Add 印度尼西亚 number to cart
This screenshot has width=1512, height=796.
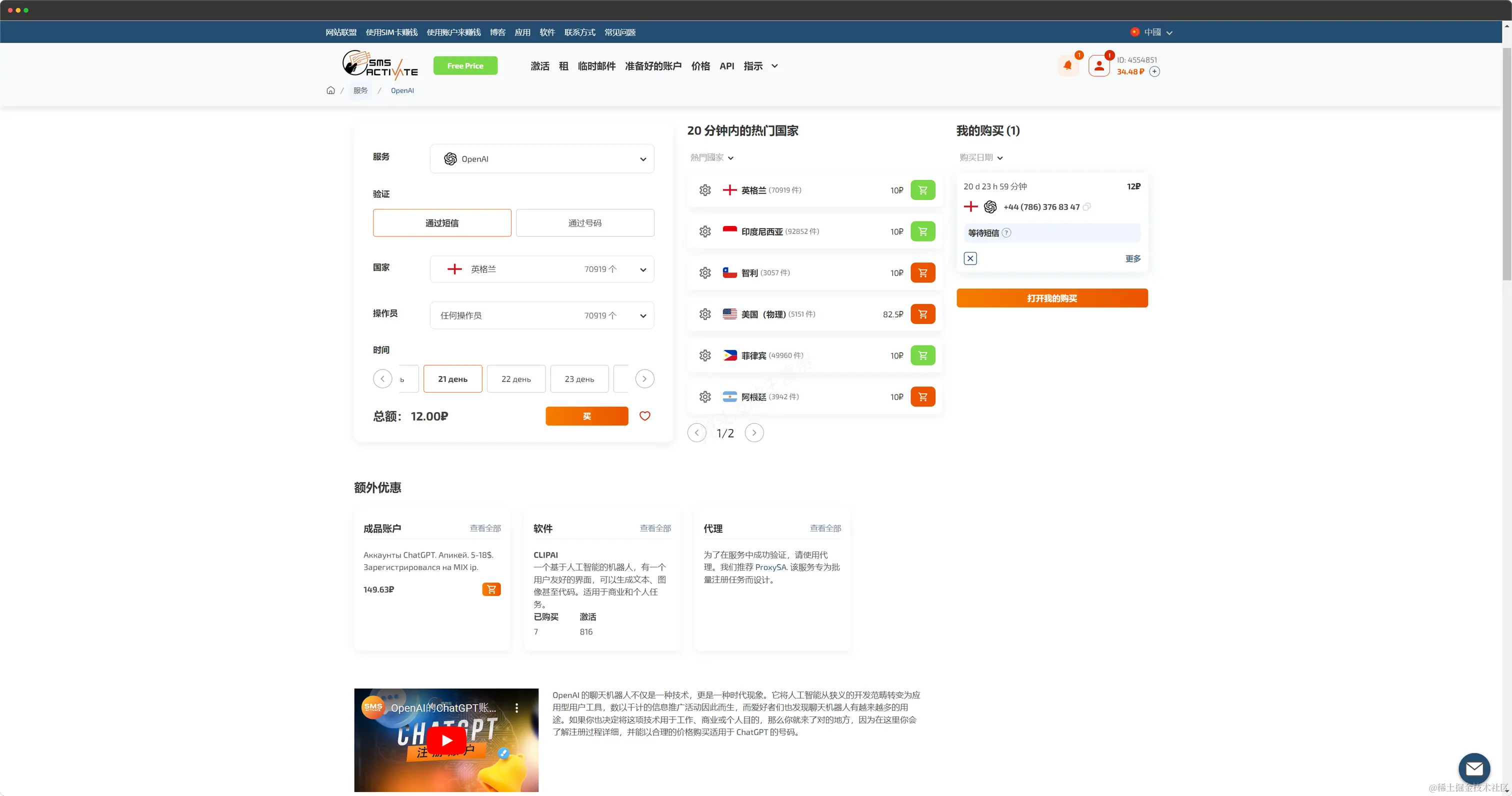(x=922, y=231)
